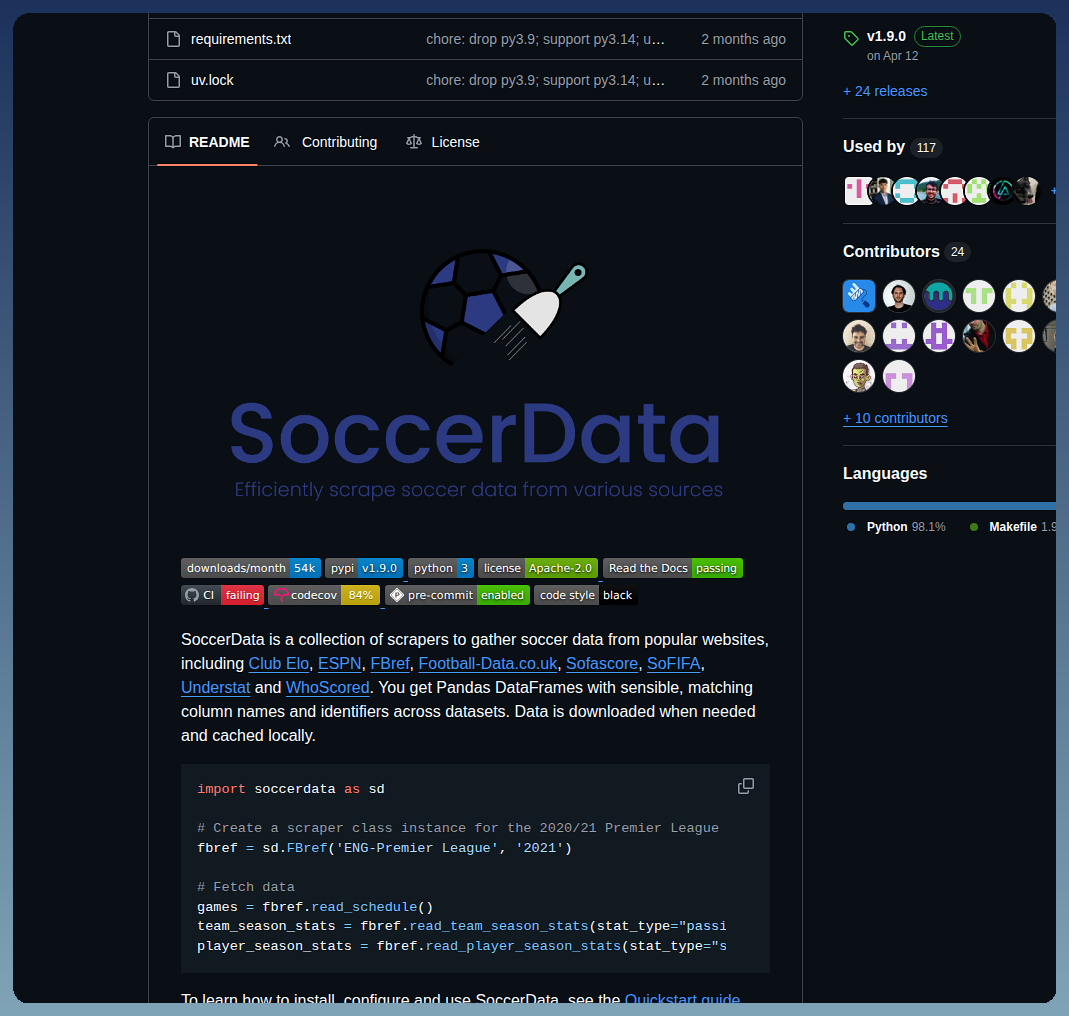Click the codecov 84% badge
This screenshot has width=1069, height=1016.
click(324, 595)
